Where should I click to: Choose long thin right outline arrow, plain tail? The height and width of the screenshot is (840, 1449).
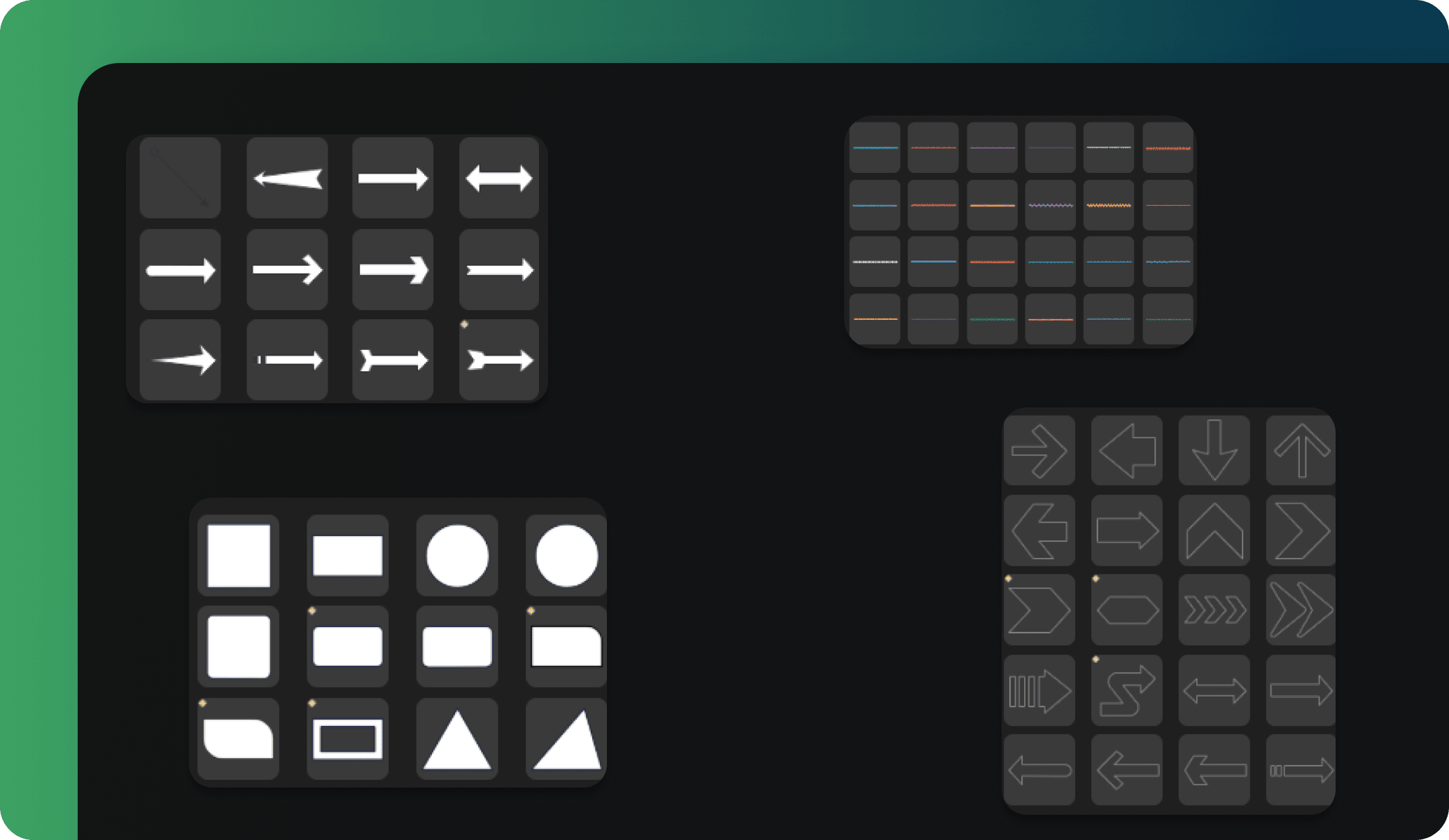point(1301,690)
